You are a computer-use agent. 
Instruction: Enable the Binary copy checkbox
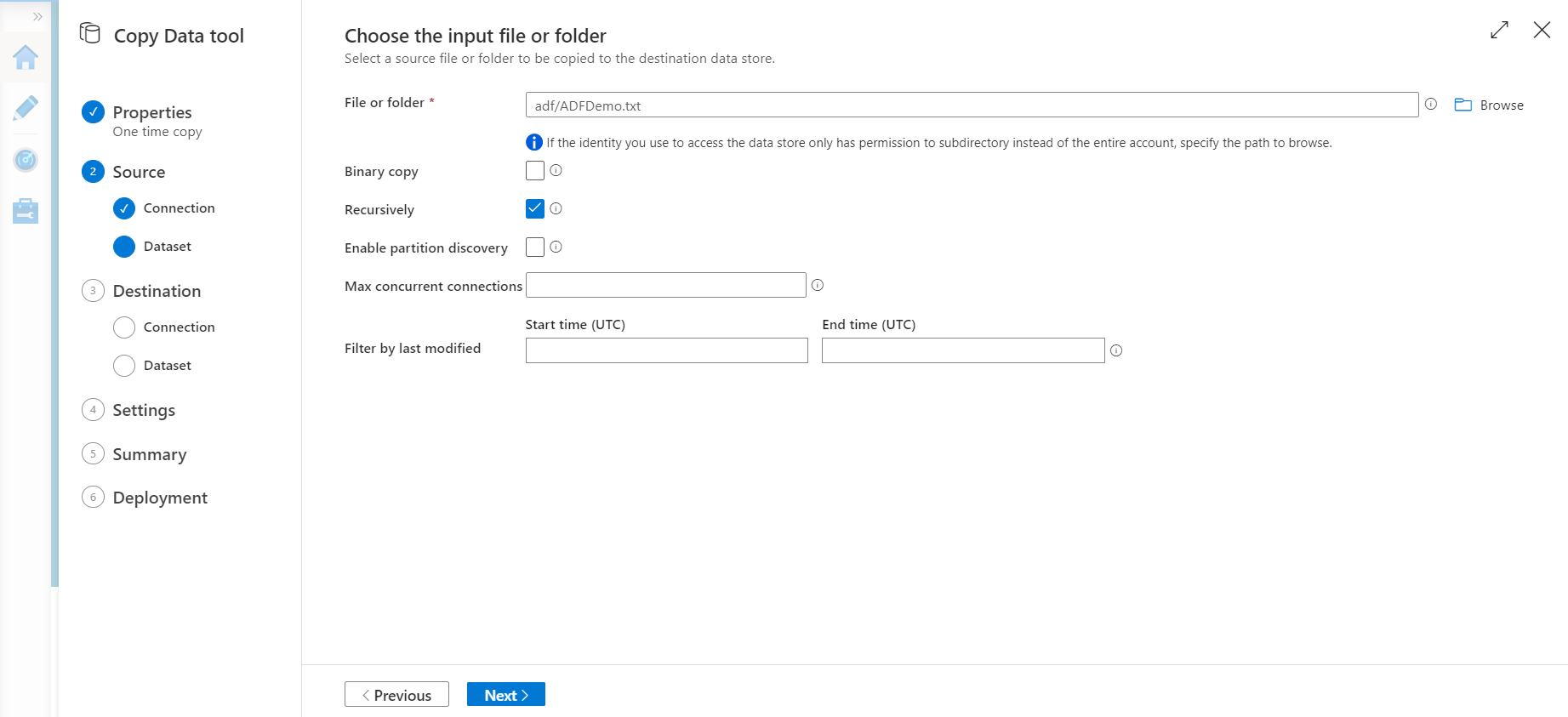[534, 170]
